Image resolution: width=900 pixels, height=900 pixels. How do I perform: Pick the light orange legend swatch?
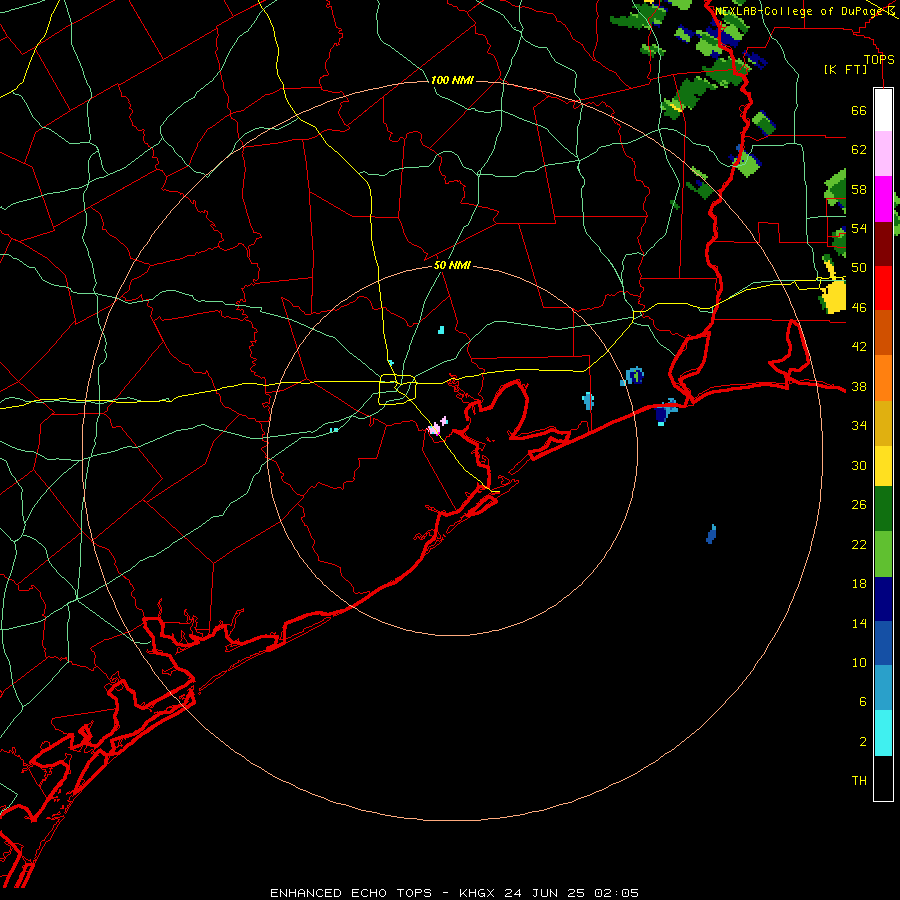coord(883,378)
